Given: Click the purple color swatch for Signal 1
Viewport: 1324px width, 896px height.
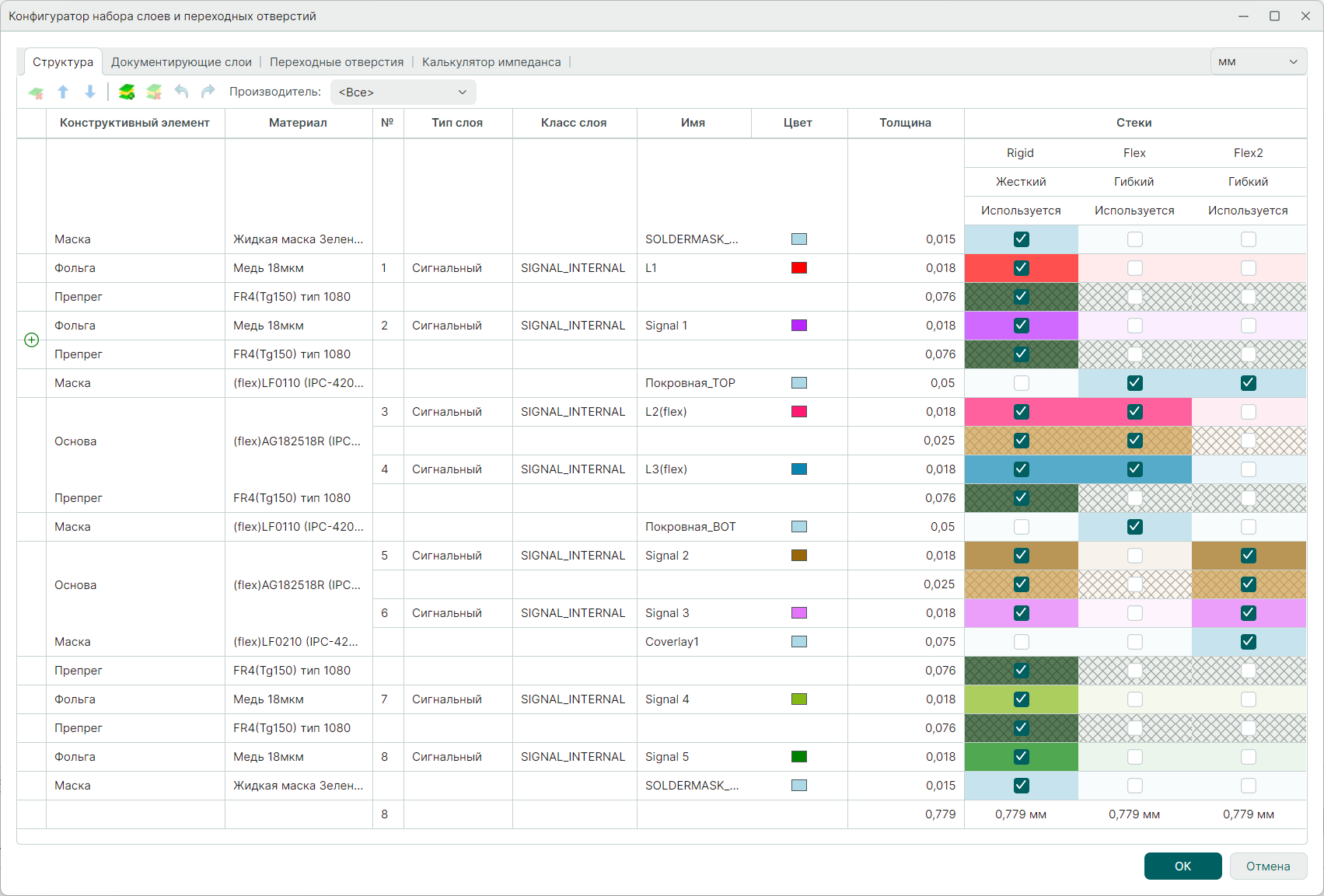Looking at the screenshot, I should [798, 326].
